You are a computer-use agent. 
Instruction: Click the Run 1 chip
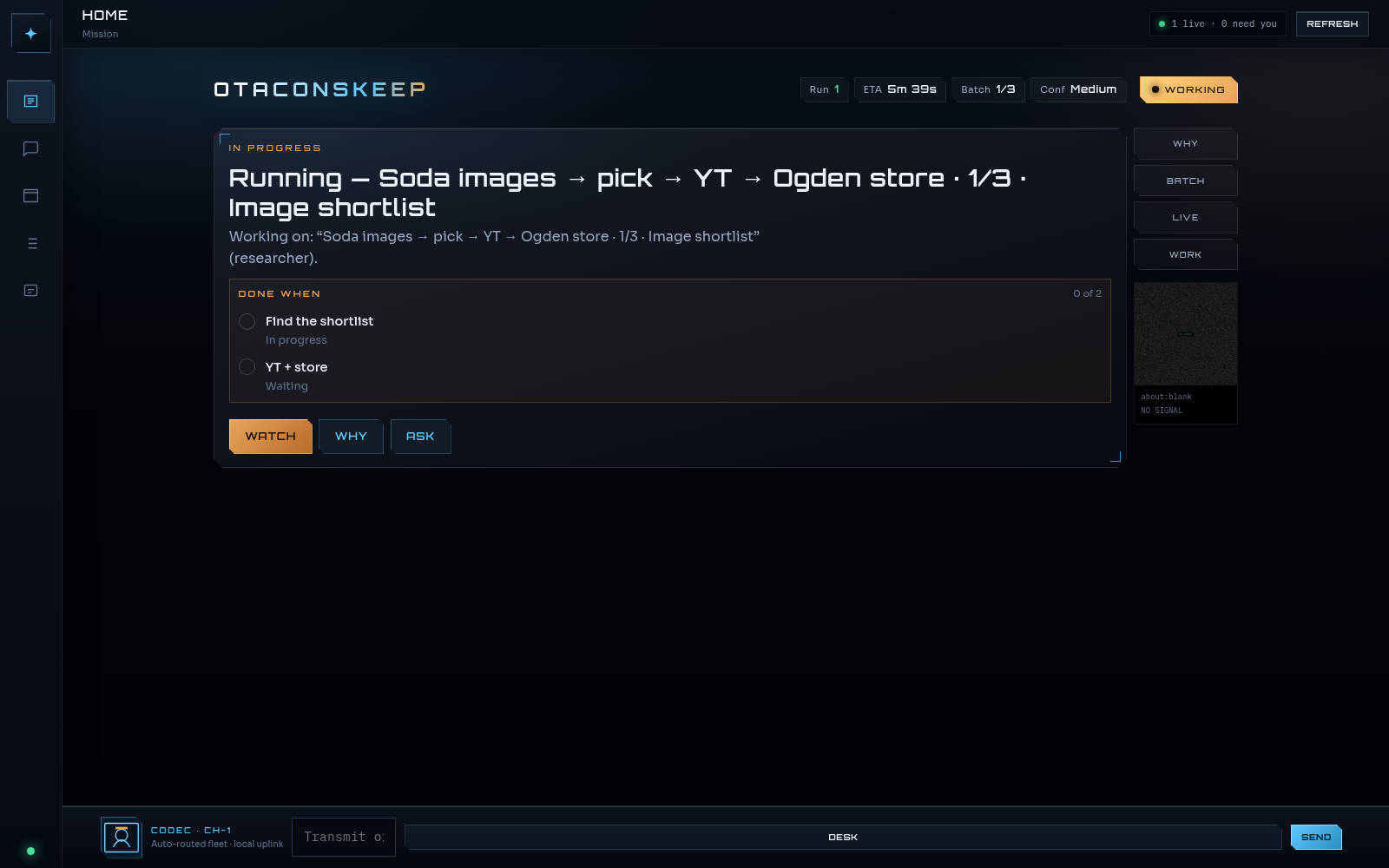point(824,89)
